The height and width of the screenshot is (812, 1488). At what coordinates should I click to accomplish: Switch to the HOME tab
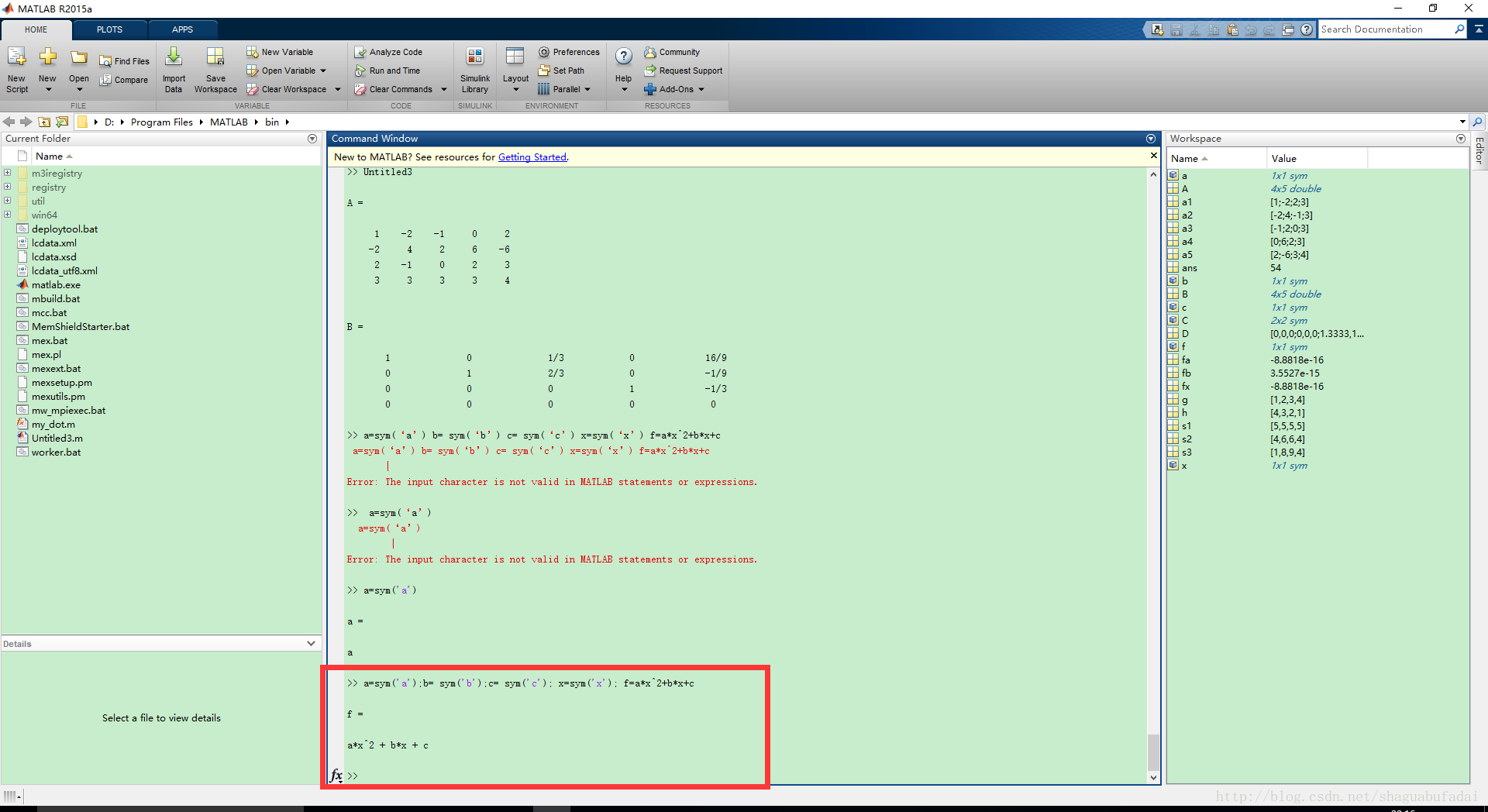36,29
